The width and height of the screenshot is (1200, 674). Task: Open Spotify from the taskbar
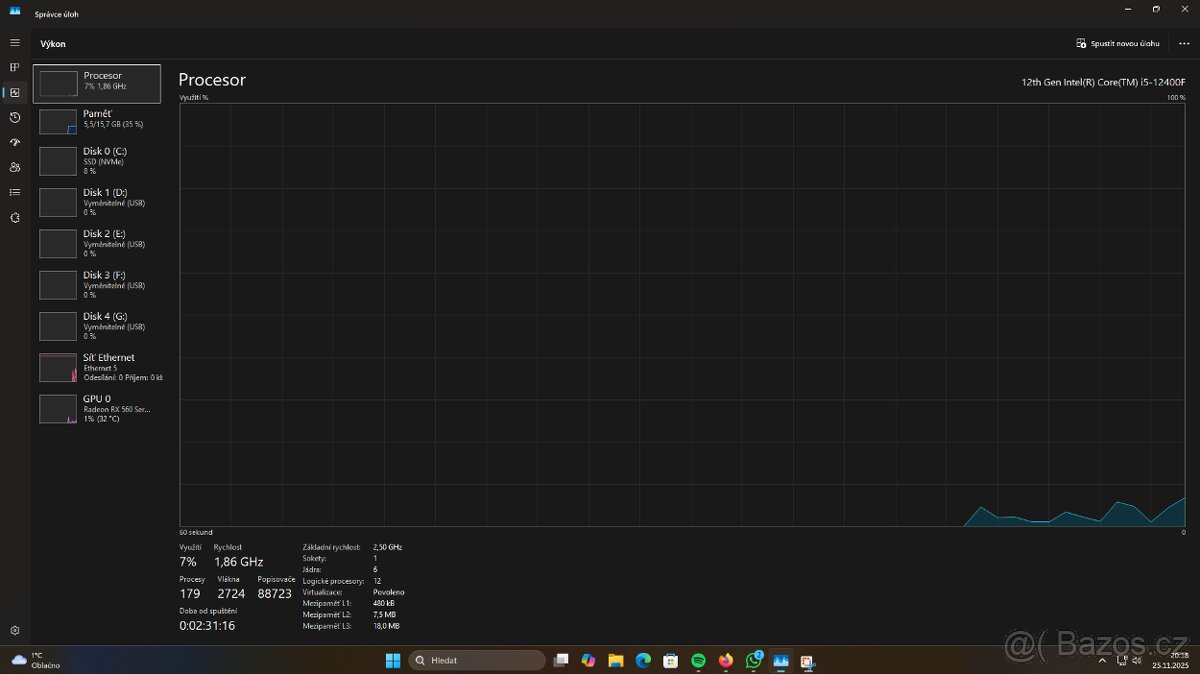(x=698, y=660)
